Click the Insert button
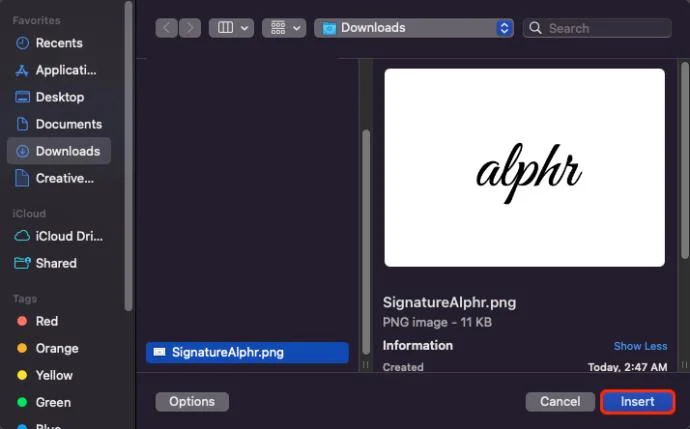The height and width of the screenshot is (429, 690). coord(637,402)
